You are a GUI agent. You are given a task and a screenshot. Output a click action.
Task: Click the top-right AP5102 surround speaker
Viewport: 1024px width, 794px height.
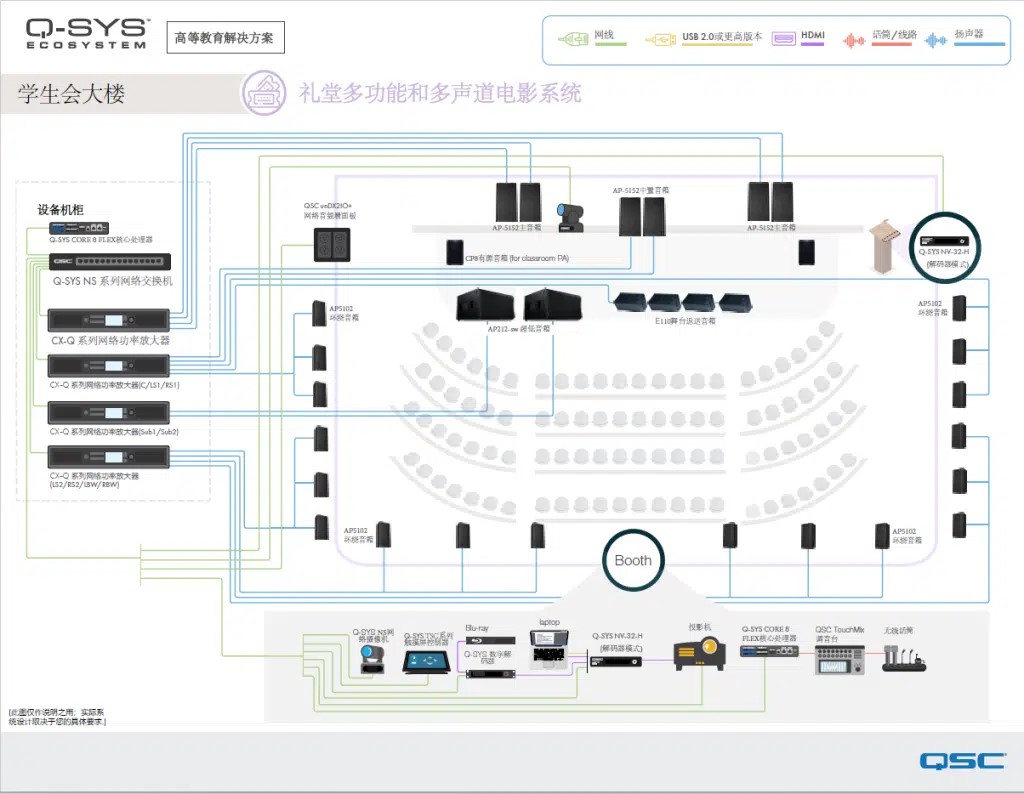point(959,308)
